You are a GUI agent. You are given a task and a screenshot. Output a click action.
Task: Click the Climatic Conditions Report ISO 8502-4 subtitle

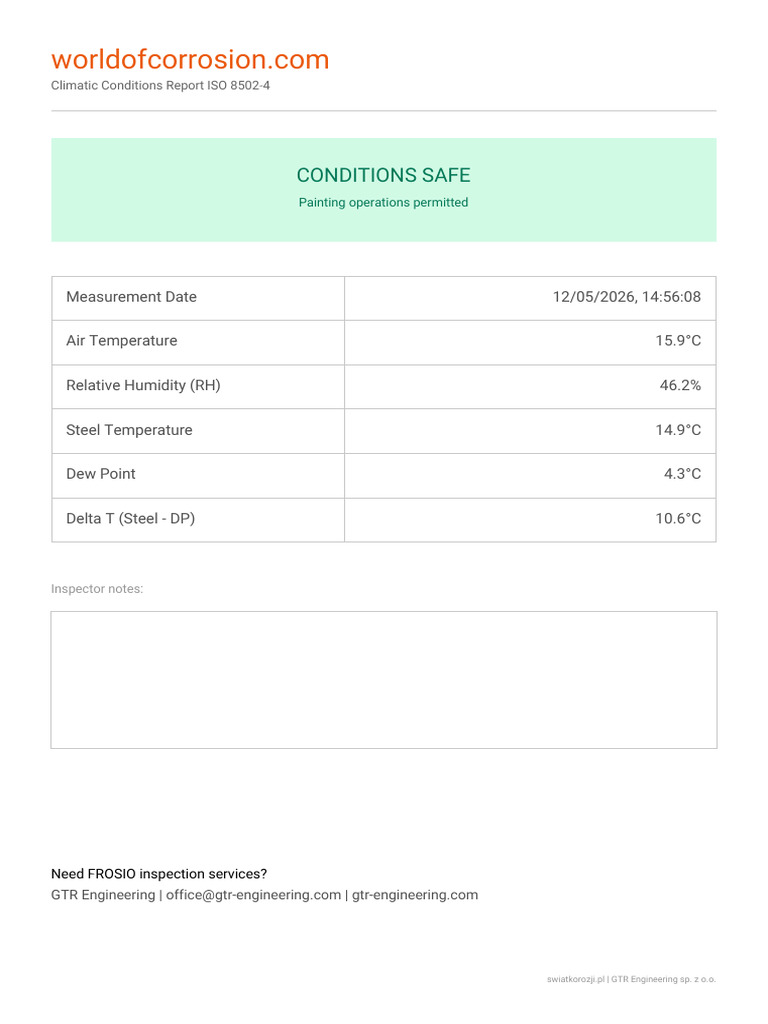tap(160, 86)
